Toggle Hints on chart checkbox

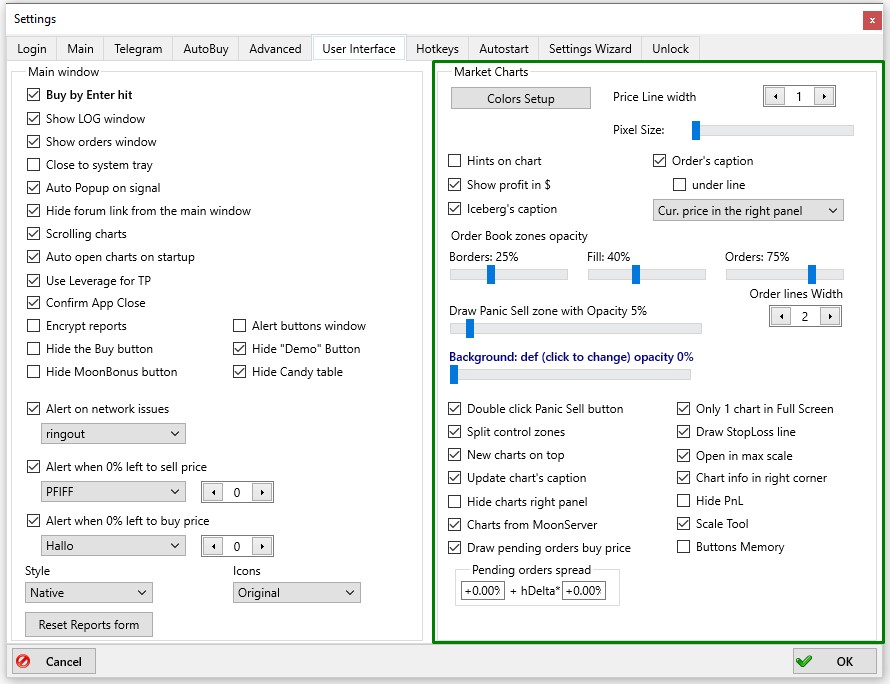click(x=454, y=161)
